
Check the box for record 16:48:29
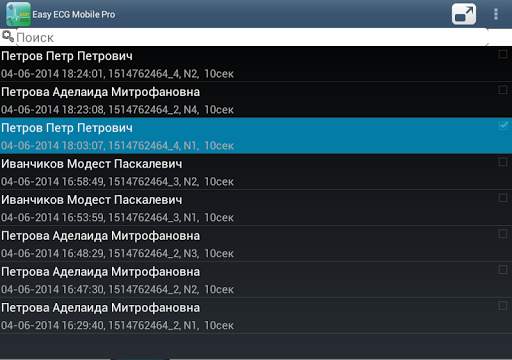pyautogui.click(x=503, y=234)
